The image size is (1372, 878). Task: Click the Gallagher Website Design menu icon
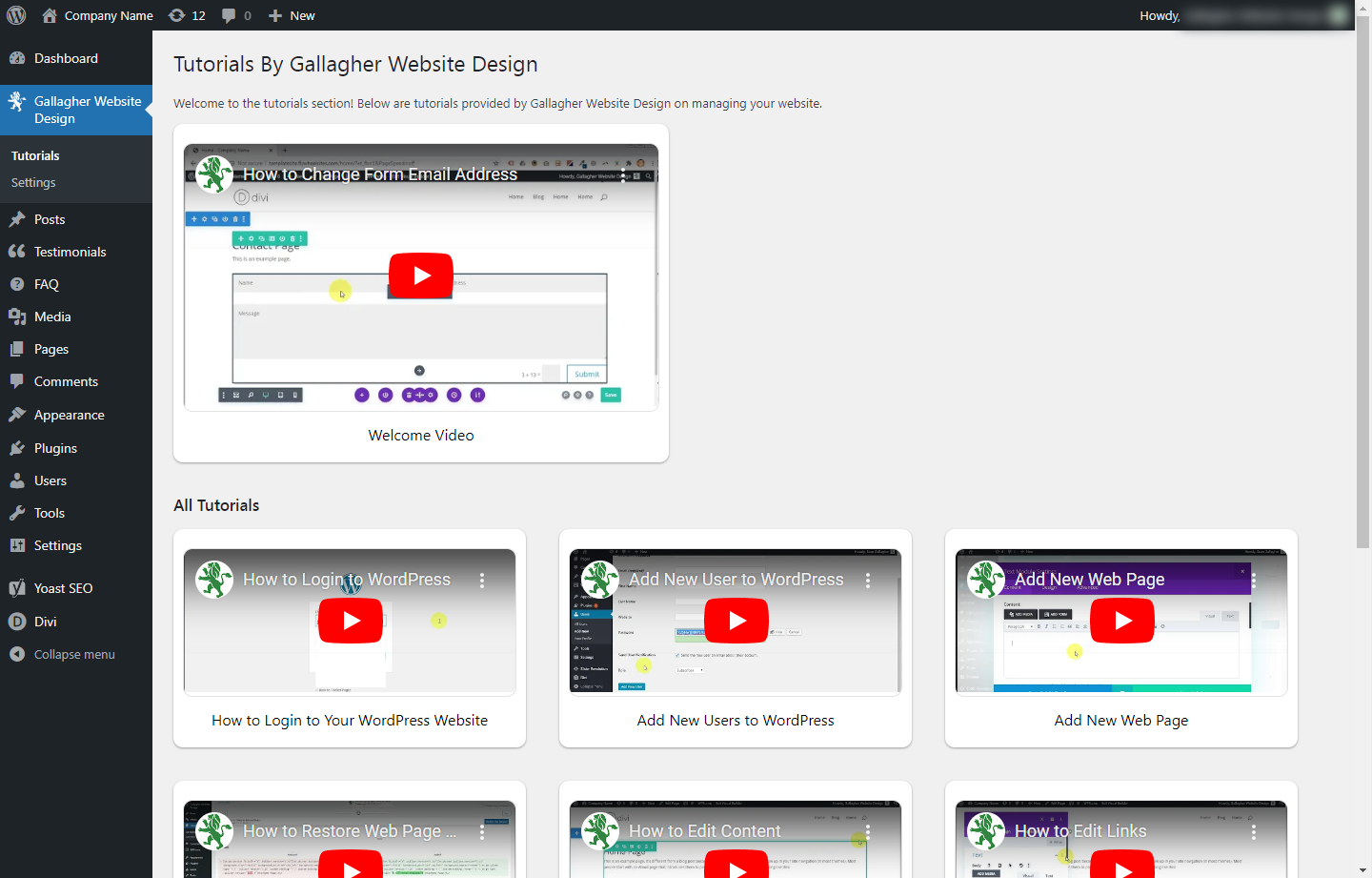click(x=16, y=101)
